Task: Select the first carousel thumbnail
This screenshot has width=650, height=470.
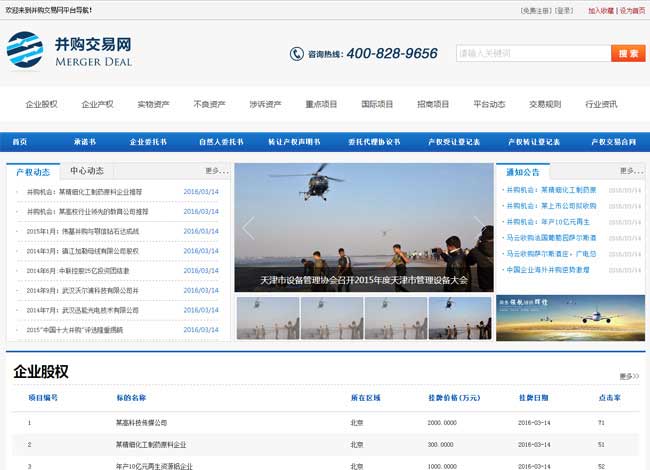Action: (268, 318)
